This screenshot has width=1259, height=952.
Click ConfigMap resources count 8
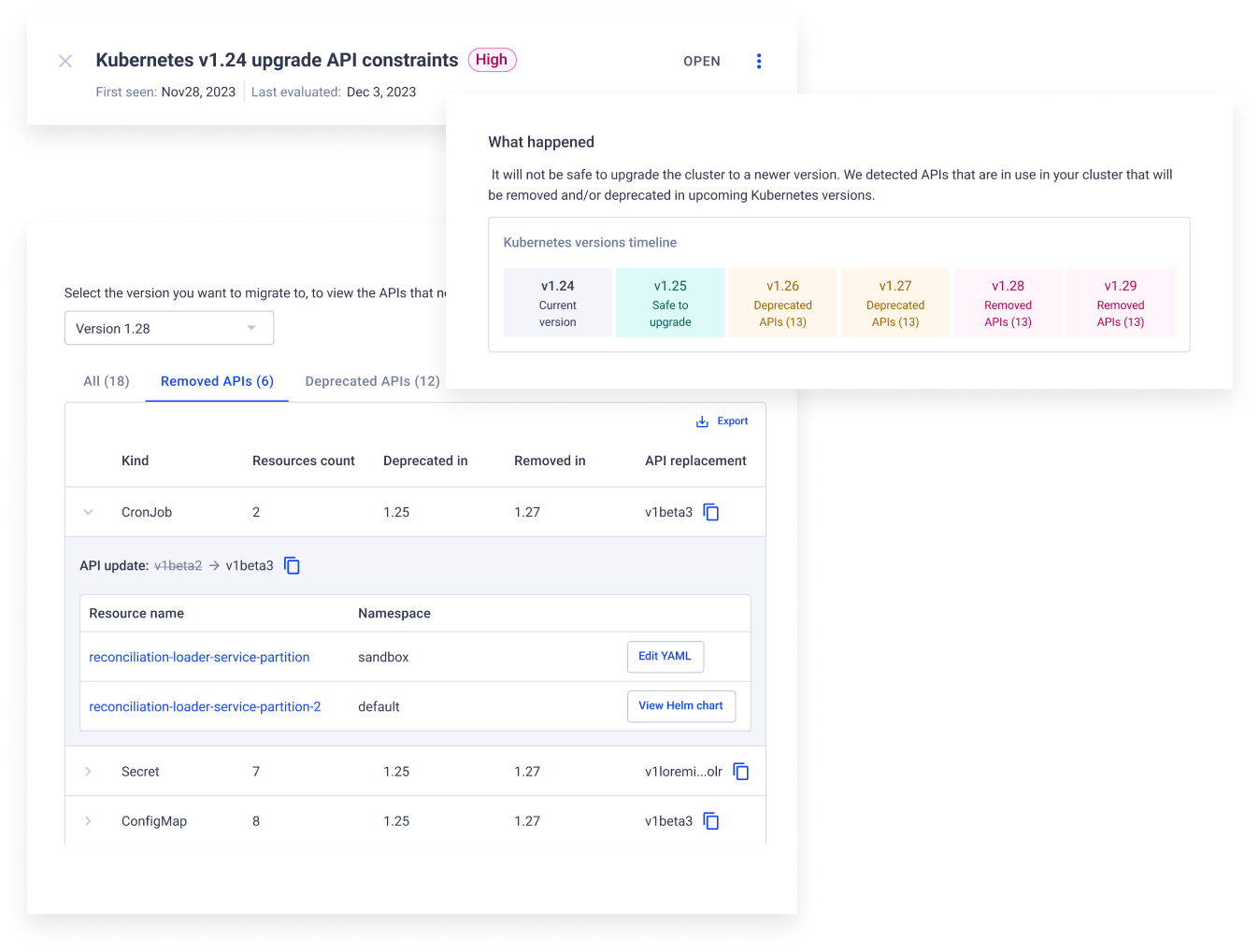pos(256,821)
